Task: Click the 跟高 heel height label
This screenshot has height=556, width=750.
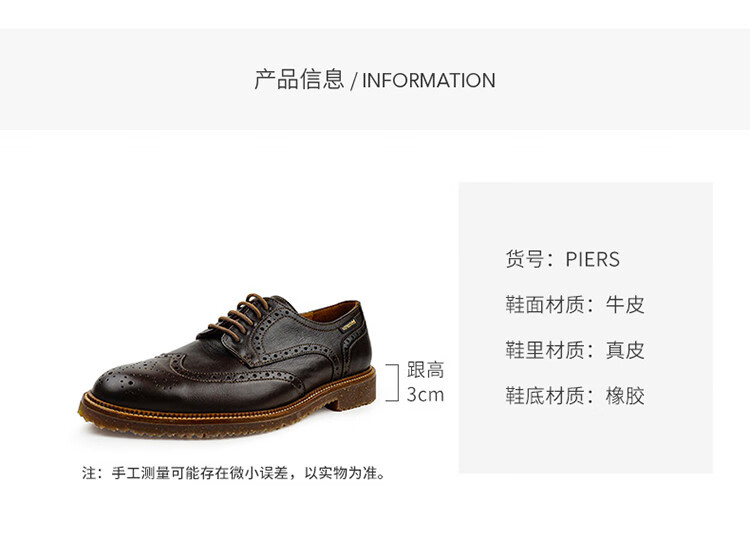Action: [425, 370]
